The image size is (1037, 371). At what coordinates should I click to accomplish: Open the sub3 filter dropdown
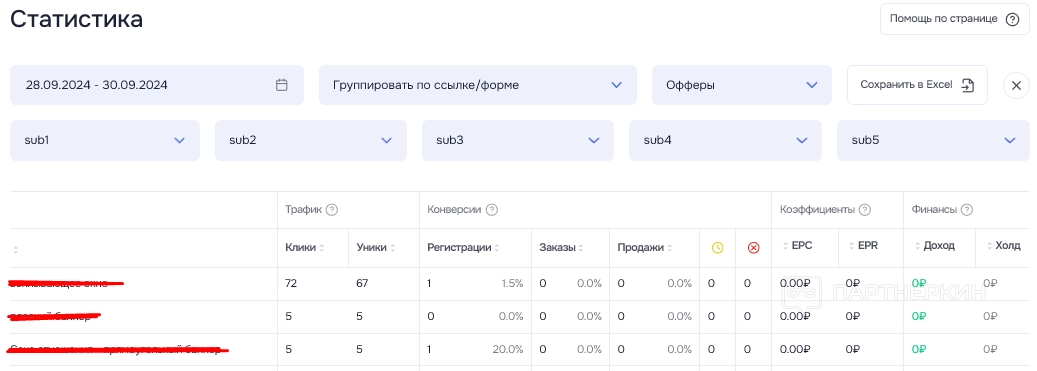[518, 140]
